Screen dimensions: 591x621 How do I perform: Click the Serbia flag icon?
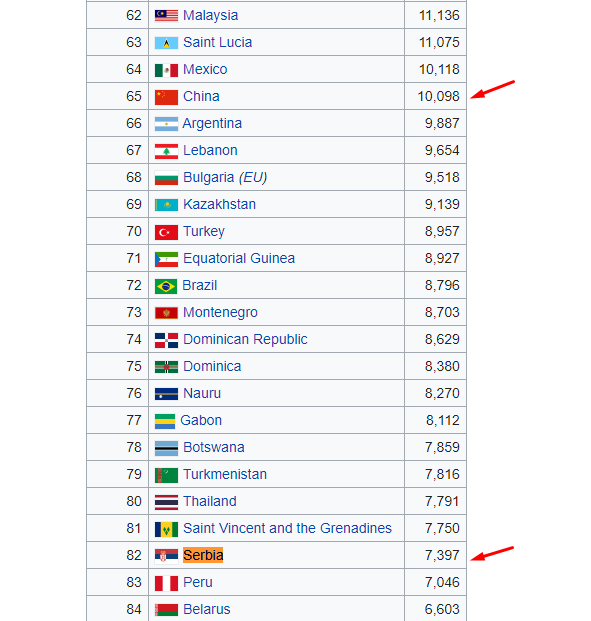click(166, 556)
